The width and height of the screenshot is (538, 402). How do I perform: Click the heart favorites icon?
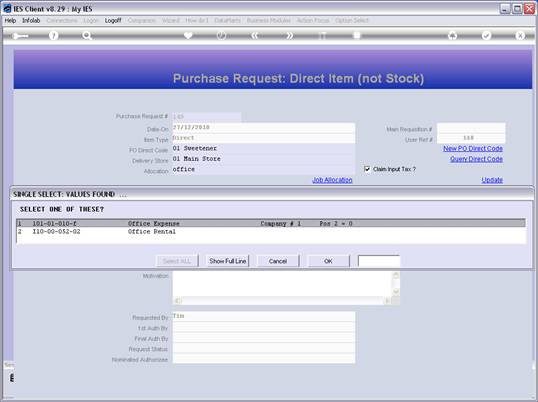coord(188,35)
